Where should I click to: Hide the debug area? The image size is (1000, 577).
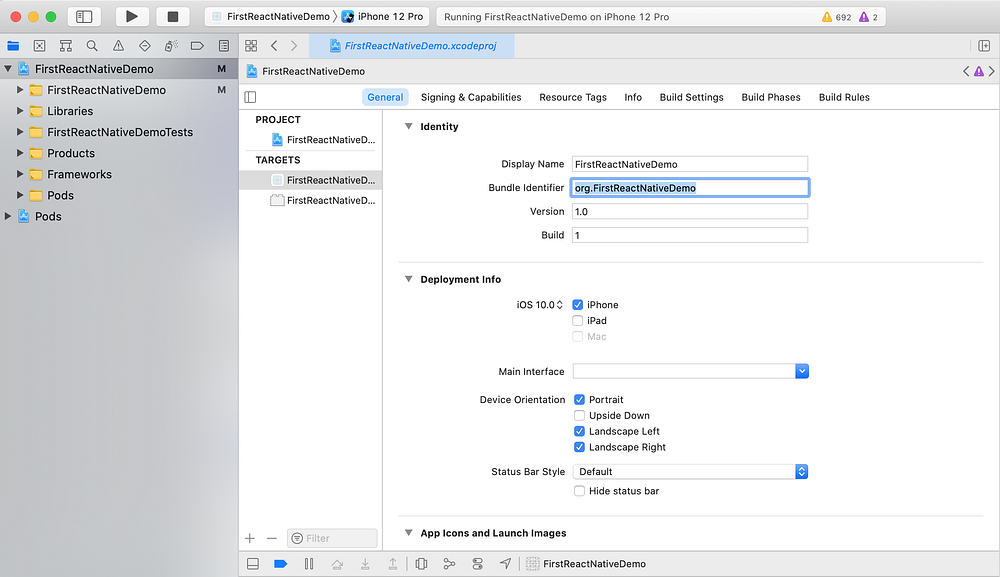pyautogui.click(x=253, y=564)
